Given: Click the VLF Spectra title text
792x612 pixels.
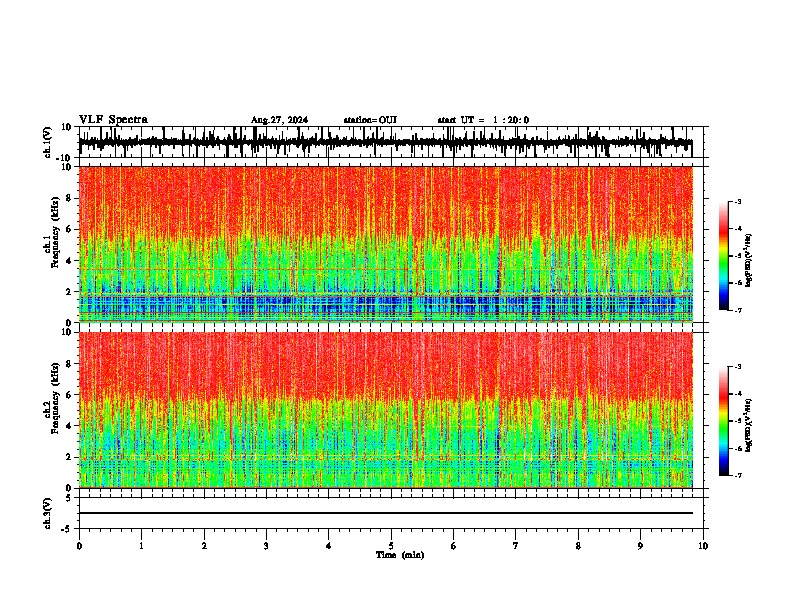Looking at the screenshot, I should tap(113, 120).
